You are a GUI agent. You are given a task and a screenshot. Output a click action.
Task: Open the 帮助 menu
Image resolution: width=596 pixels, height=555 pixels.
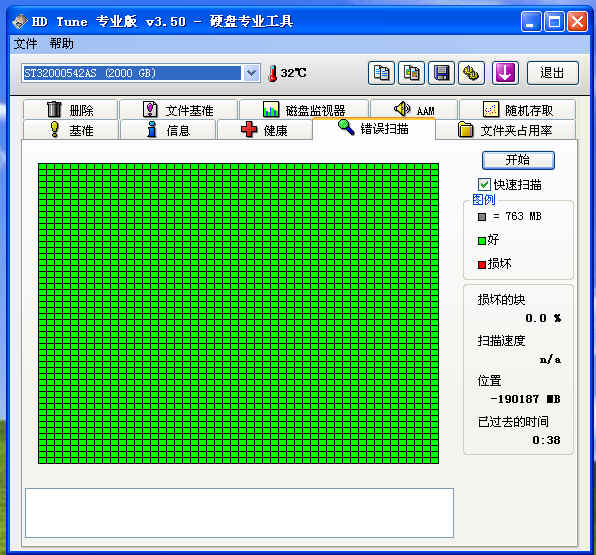coord(61,44)
